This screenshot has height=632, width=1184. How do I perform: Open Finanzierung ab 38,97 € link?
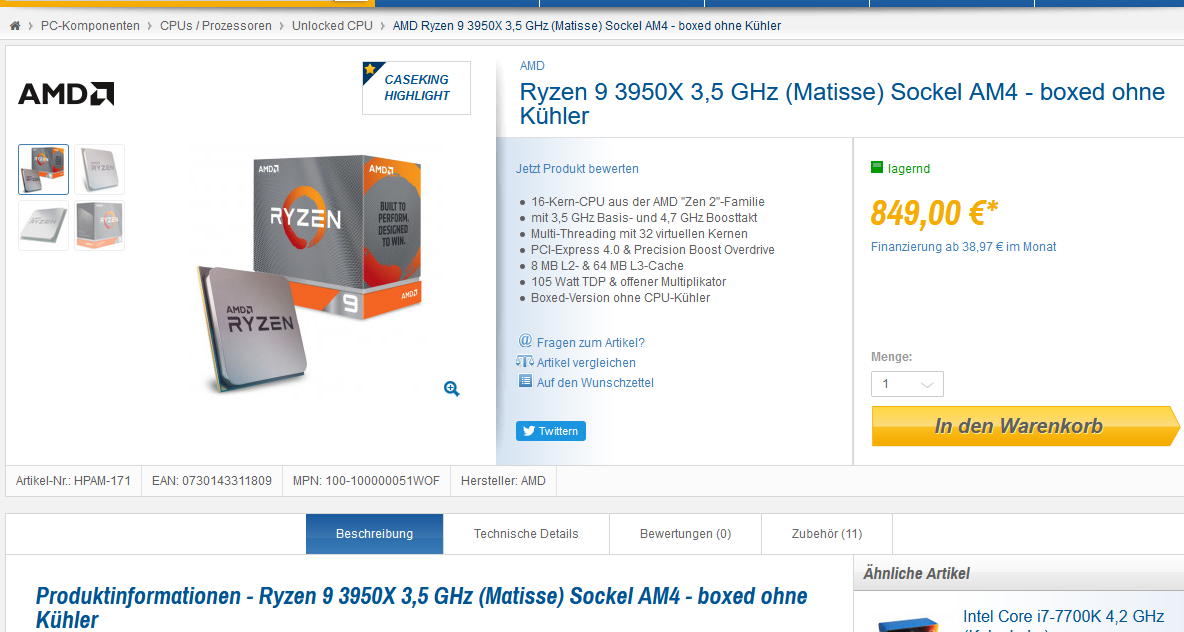pyautogui.click(x=963, y=247)
